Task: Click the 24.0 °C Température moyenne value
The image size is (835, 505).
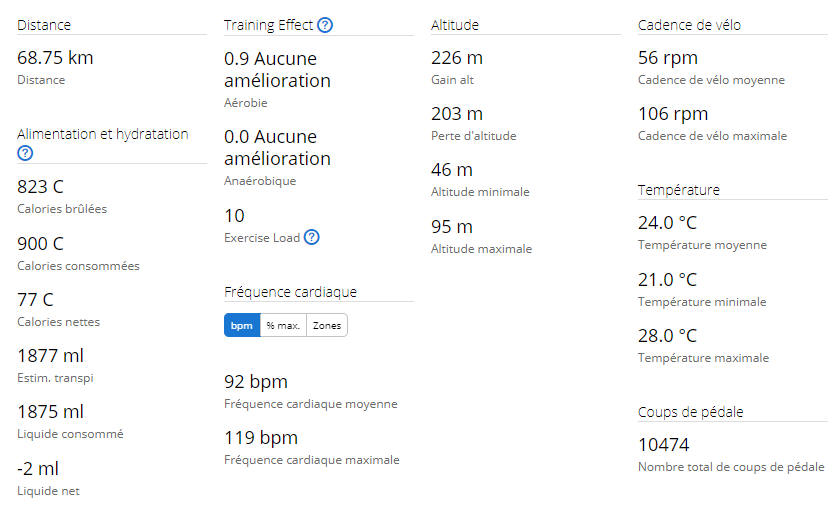Action: [x=667, y=223]
